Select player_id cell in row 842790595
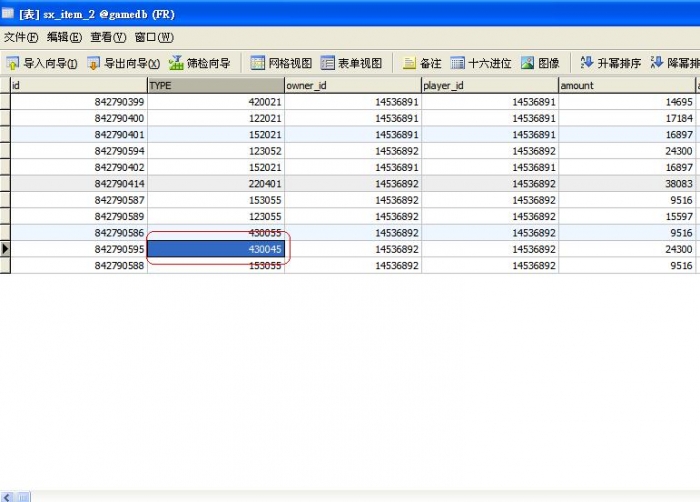The image size is (700, 502). [490, 249]
